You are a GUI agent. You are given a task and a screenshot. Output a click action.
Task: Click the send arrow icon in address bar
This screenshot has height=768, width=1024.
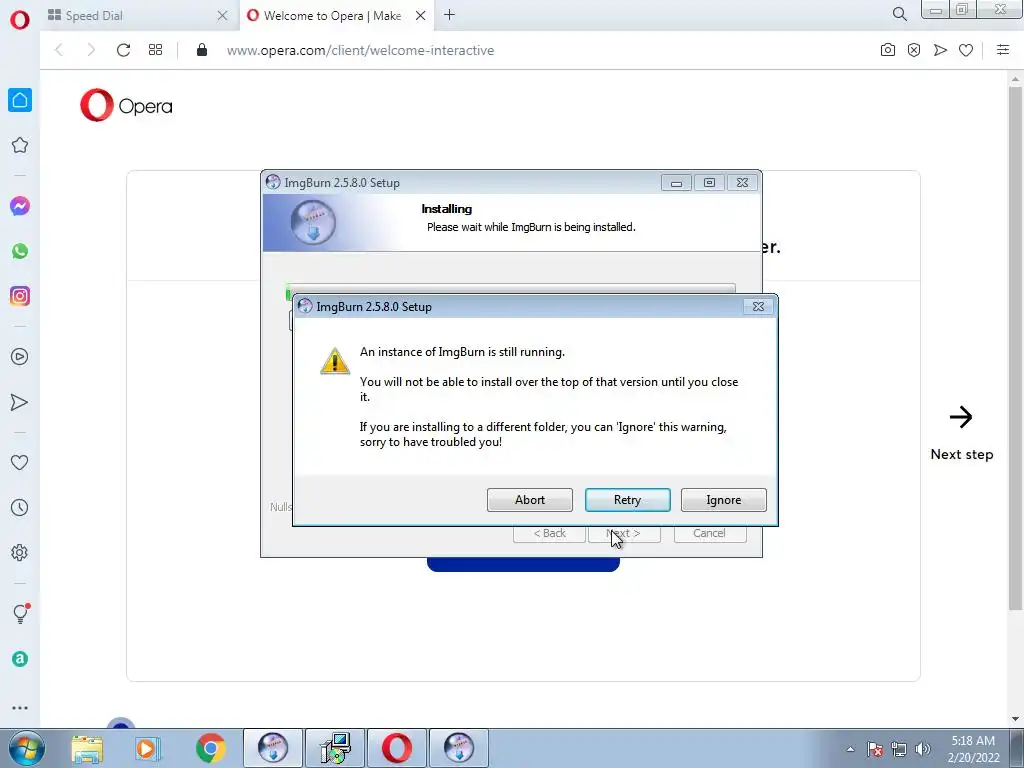pos(940,50)
